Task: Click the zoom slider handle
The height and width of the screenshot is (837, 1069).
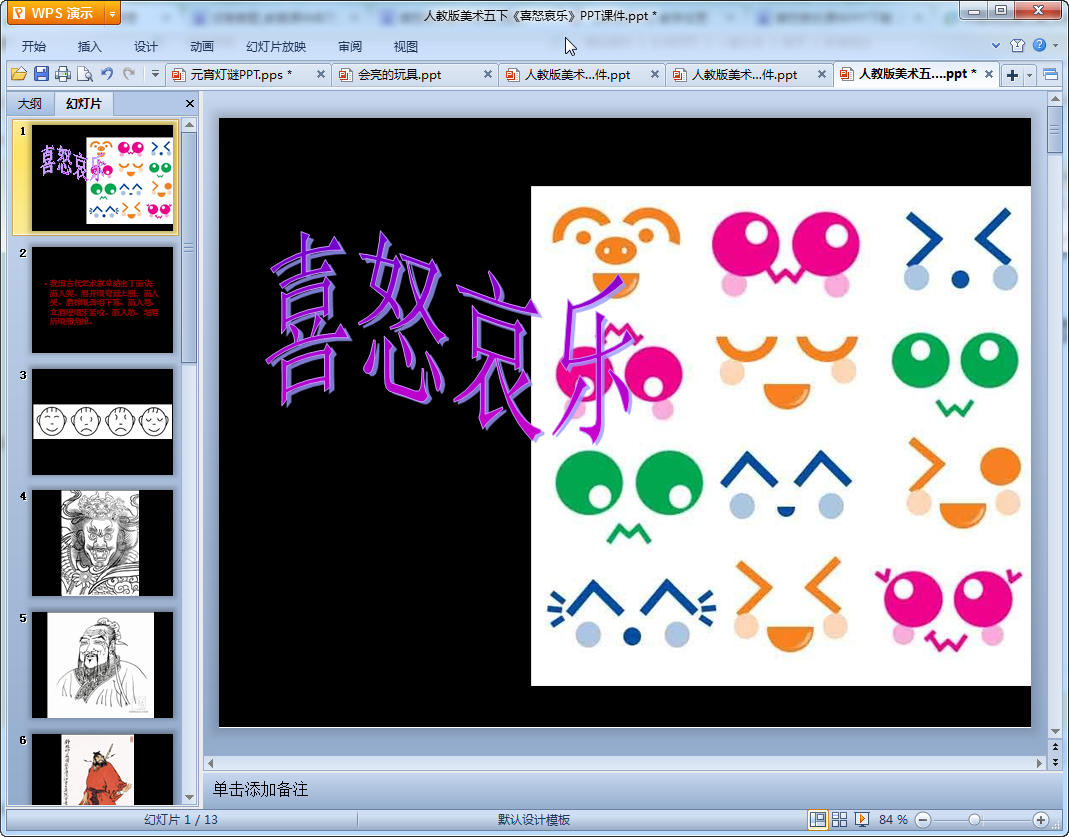Action: (975, 820)
